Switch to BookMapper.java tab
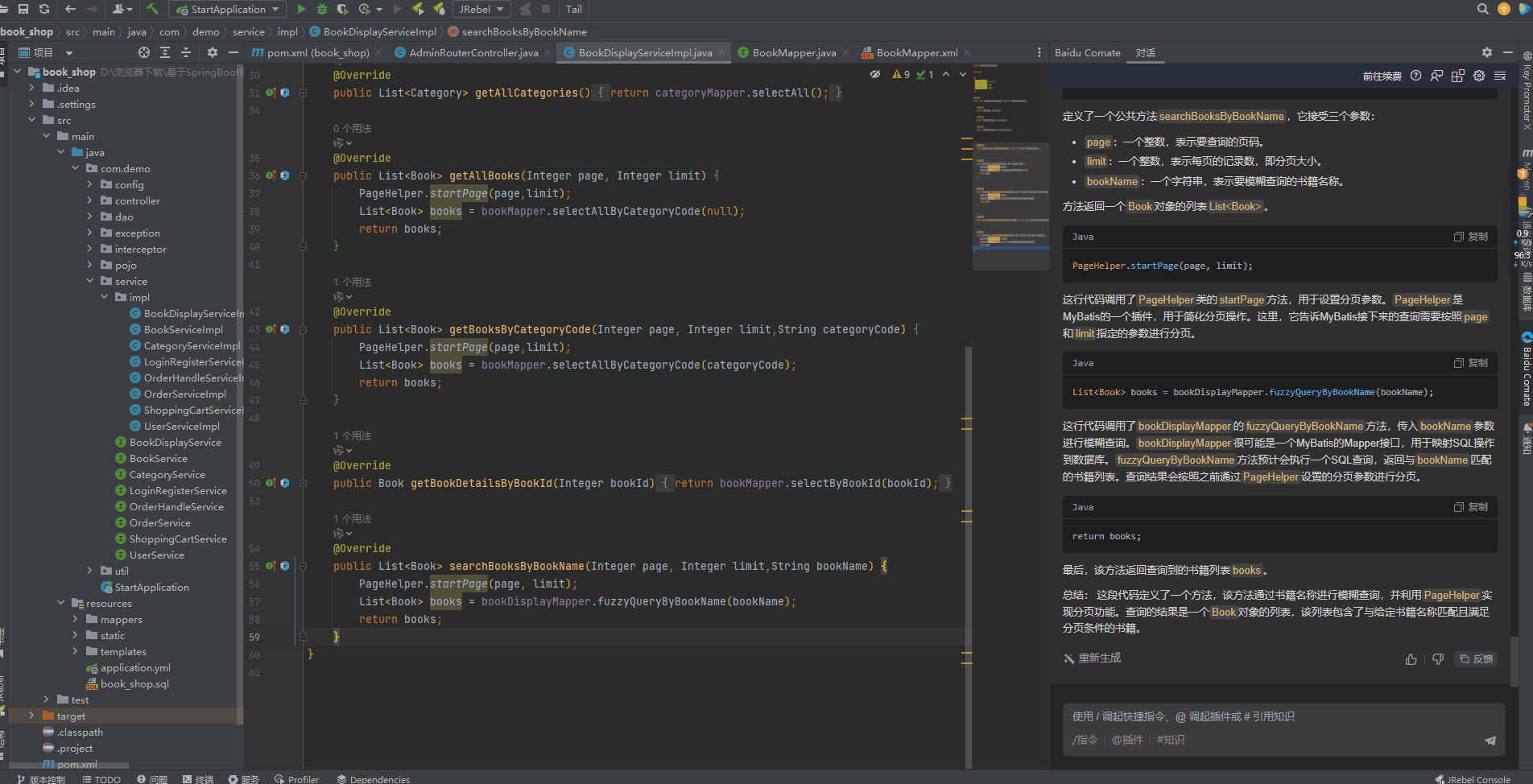1533x784 pixels. [x=794, y=52]
